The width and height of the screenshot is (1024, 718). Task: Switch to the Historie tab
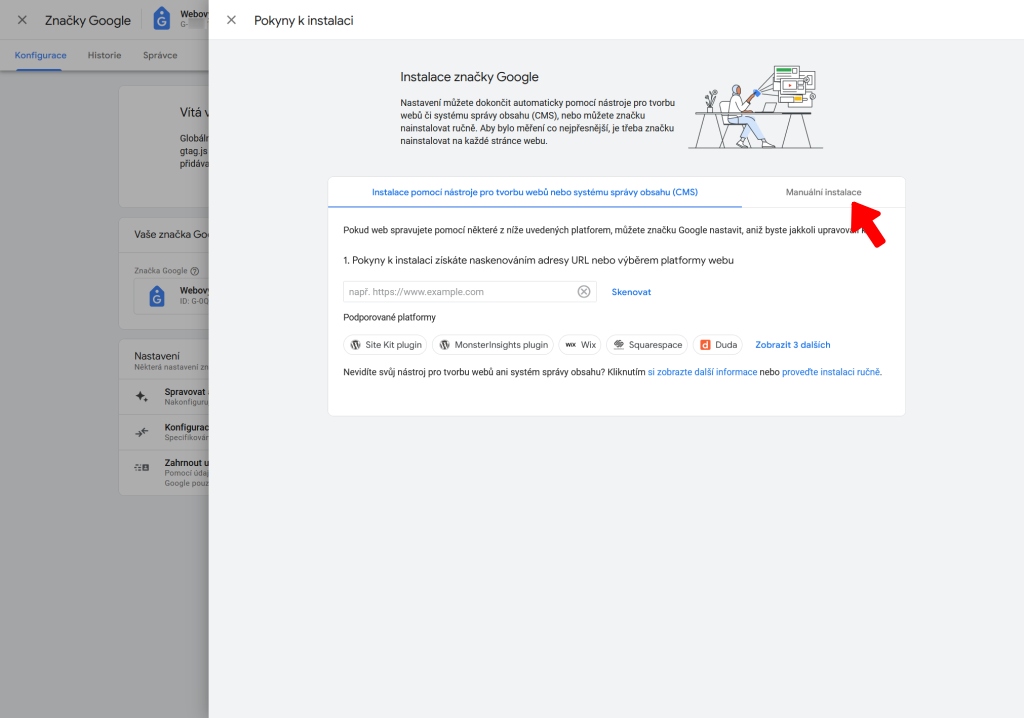pos(103,55)
